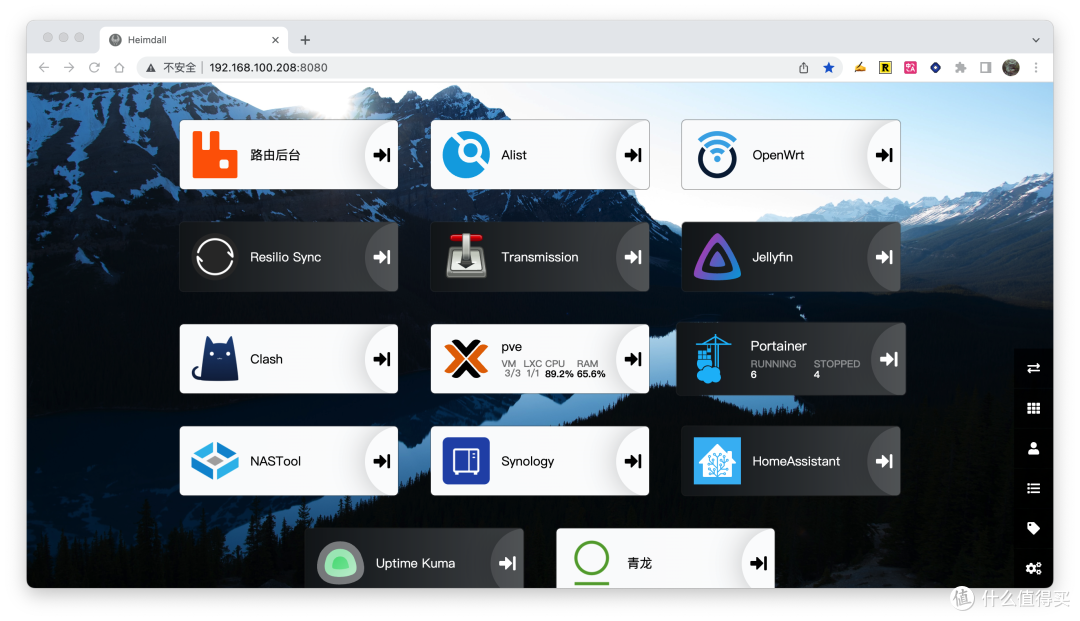The width and height of the screenshot is (1080, 621).
Task: Launch 青龙 using its arrow button
Action: pos(759,562)
